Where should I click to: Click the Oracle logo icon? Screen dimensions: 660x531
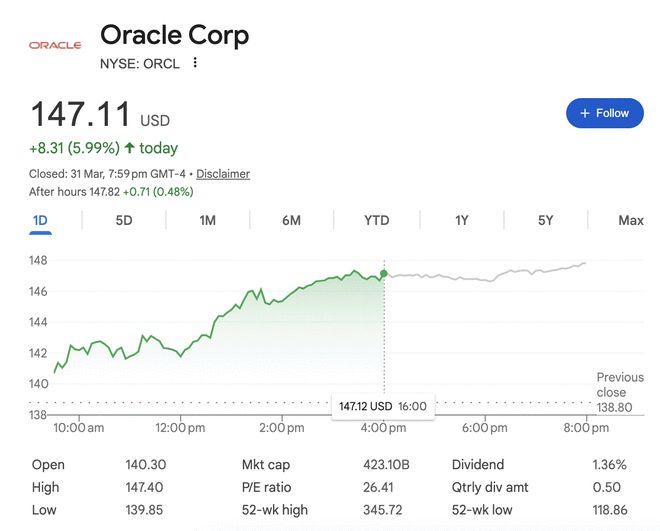point(55,45)
